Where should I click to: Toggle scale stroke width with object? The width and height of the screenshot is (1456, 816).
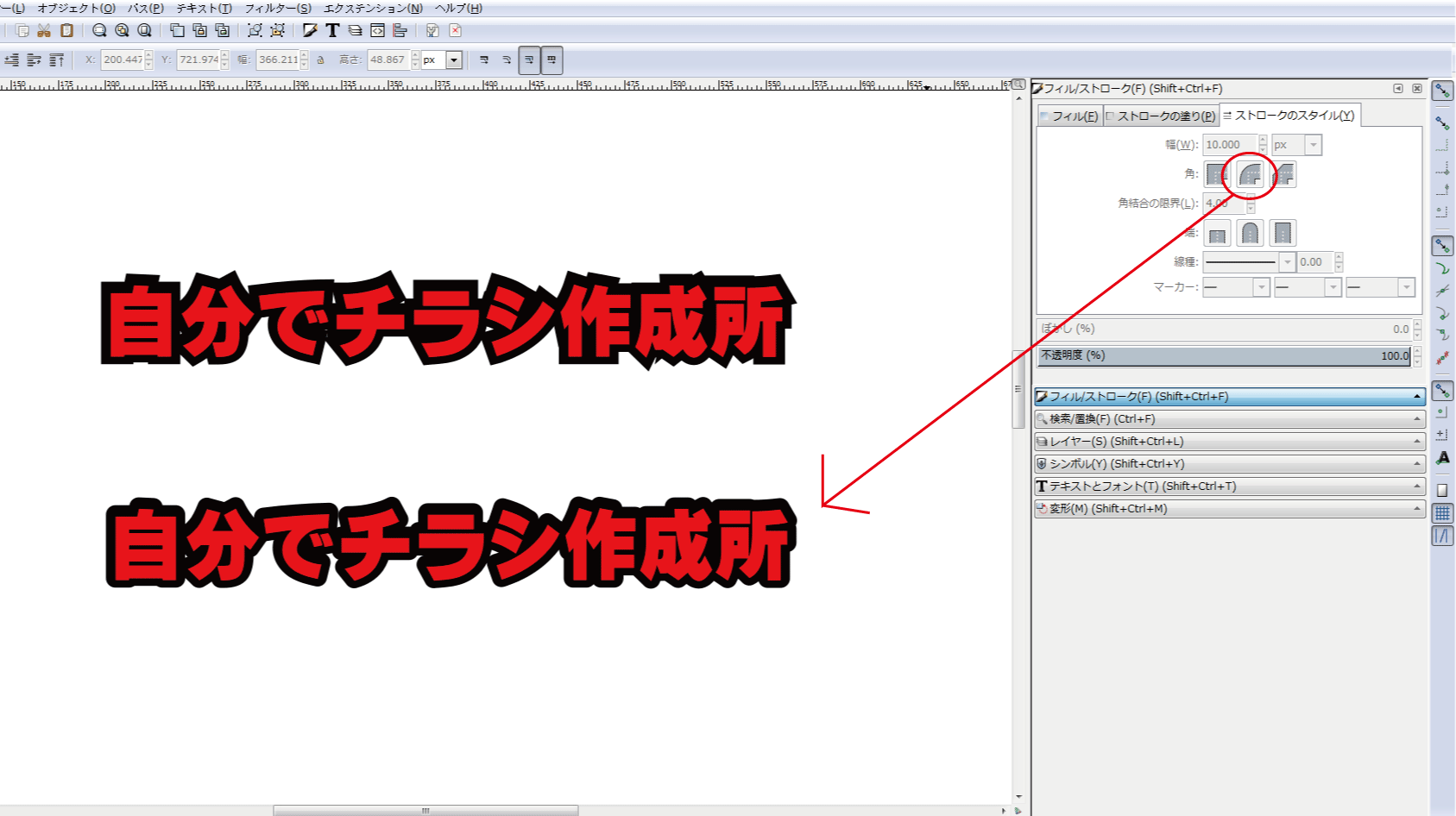coord(484,60)
